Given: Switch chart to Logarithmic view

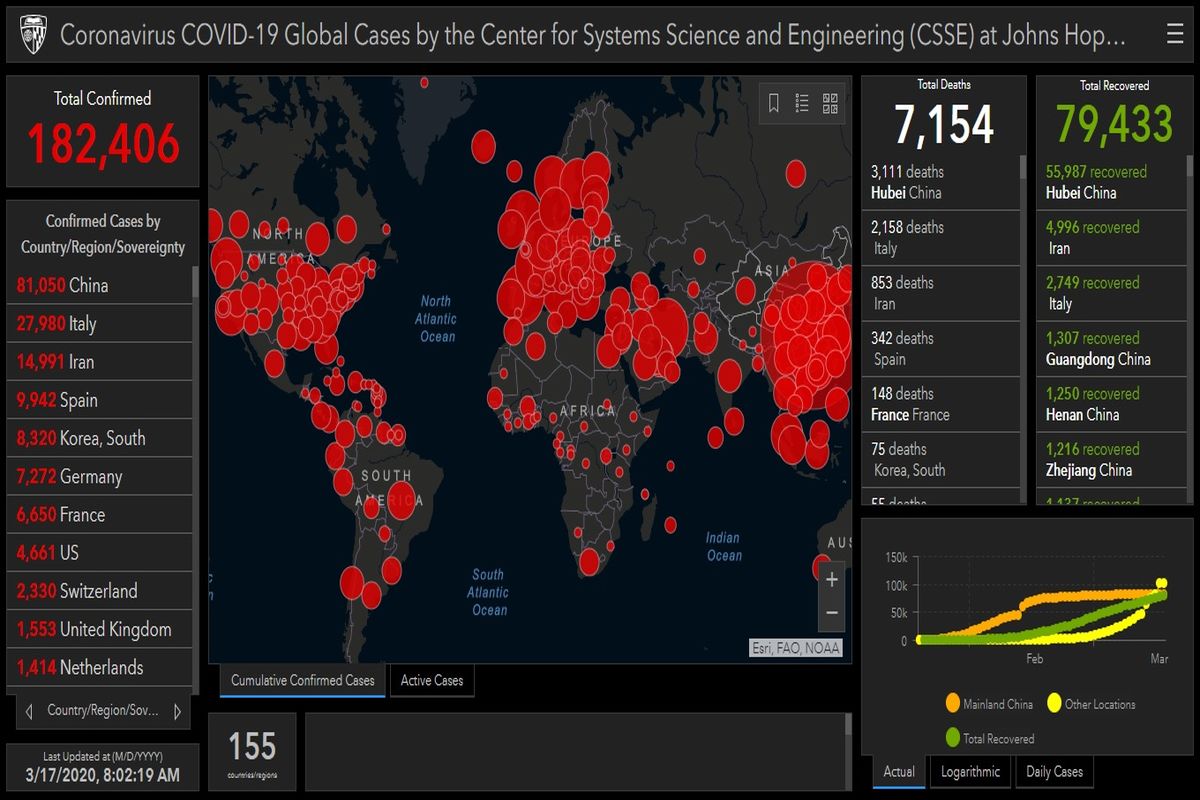Looking at the screenshot, I should click(970, 771).
